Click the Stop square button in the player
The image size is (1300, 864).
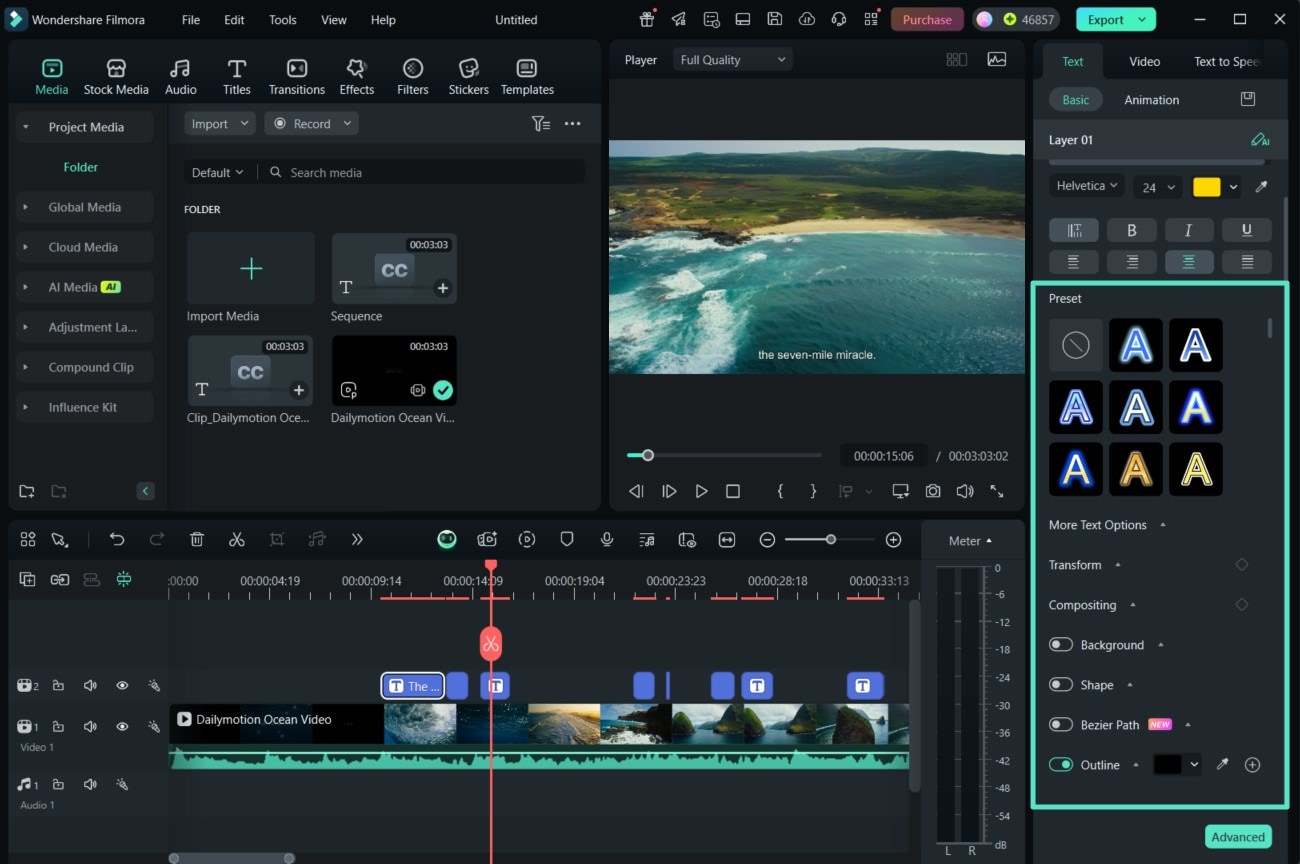[733, 491]
